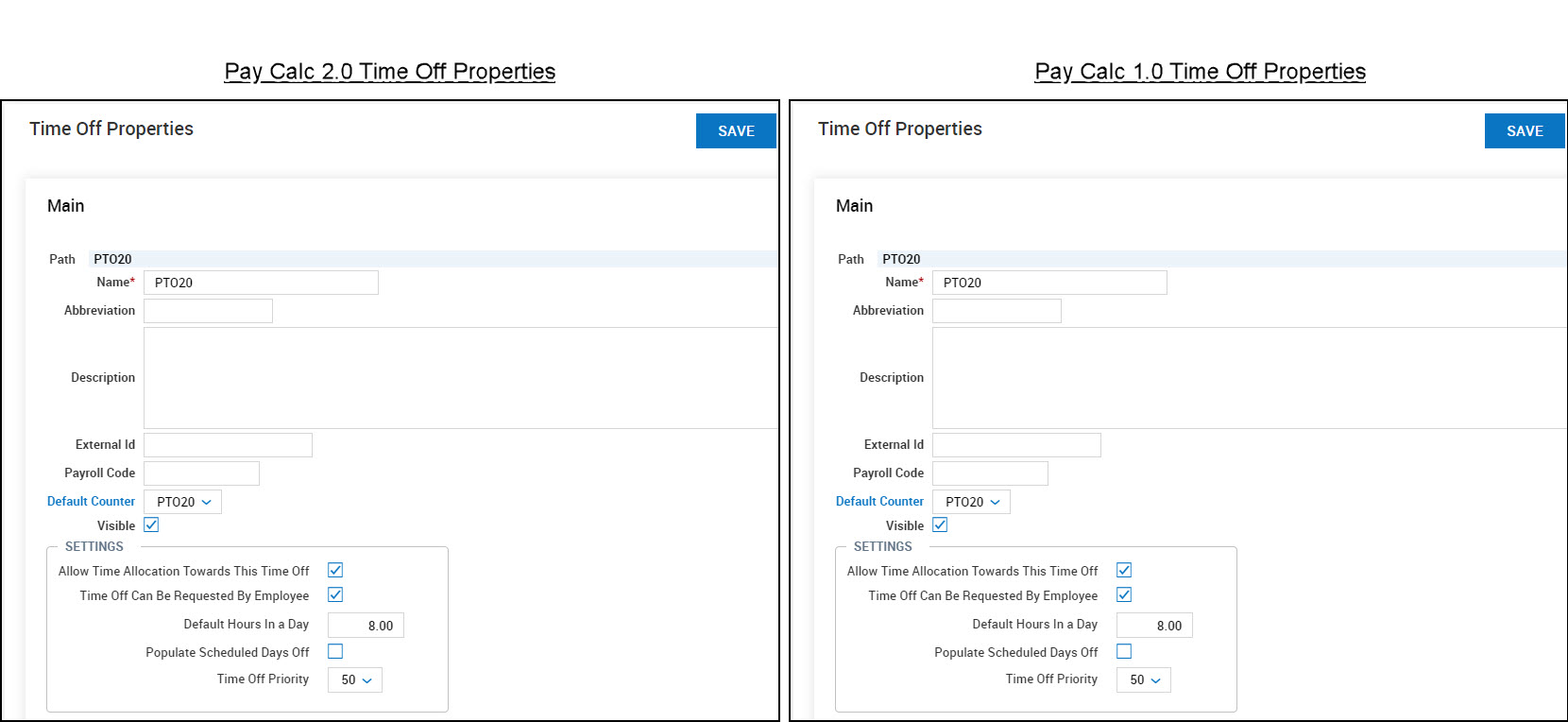Click the Payroll Code field in Pay Calc 2.0

(201, 473)
